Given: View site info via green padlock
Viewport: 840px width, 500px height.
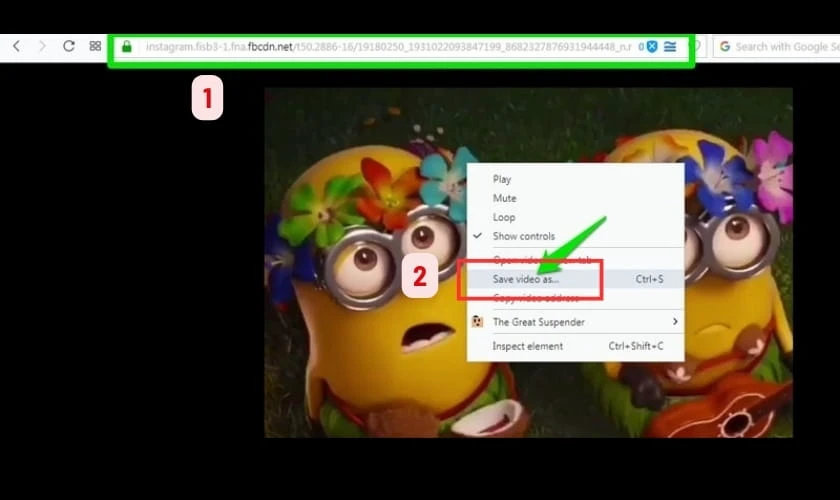Looking at the screenshot, I should coord(126,47).
